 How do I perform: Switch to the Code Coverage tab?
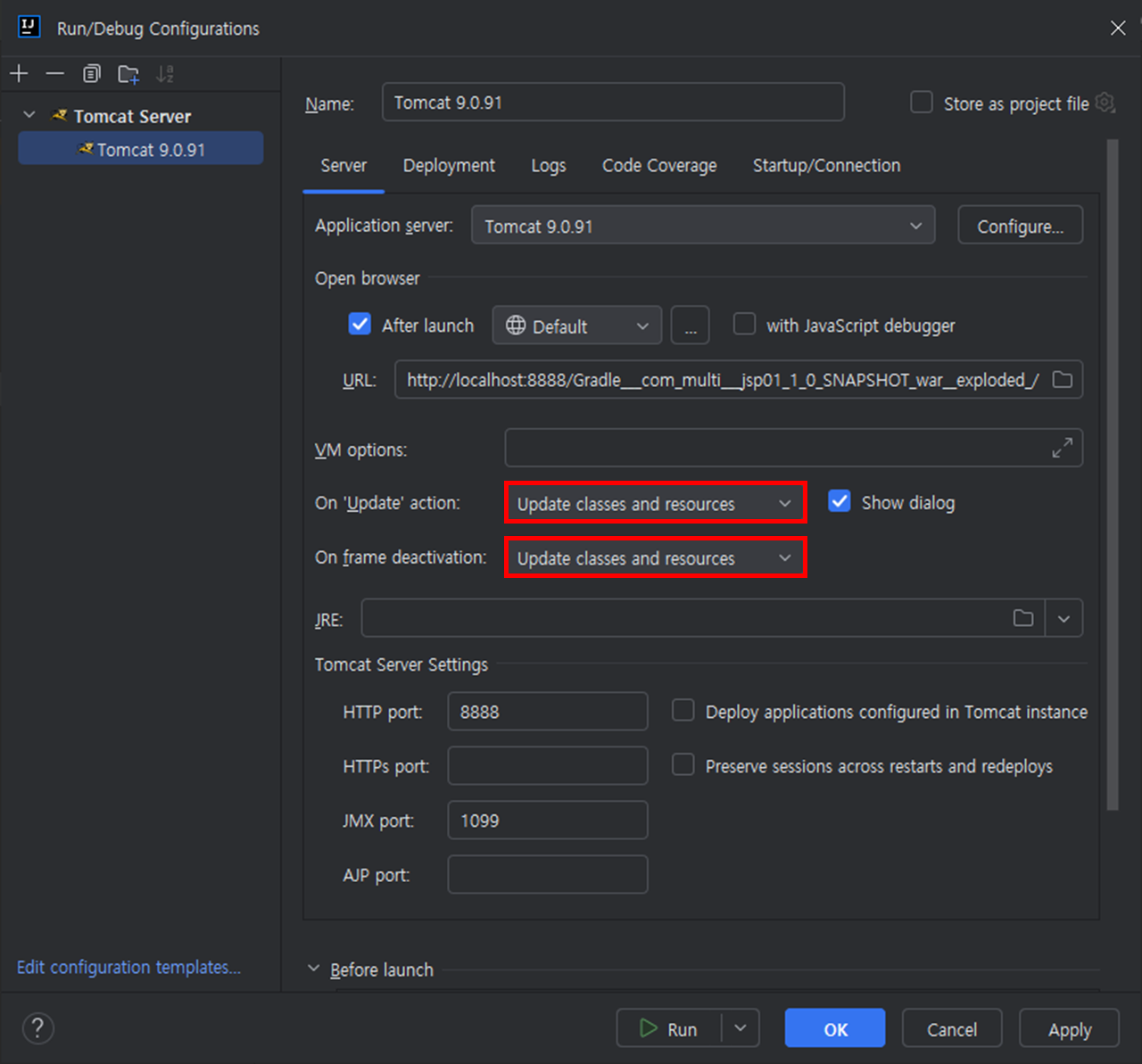(659, 166)
